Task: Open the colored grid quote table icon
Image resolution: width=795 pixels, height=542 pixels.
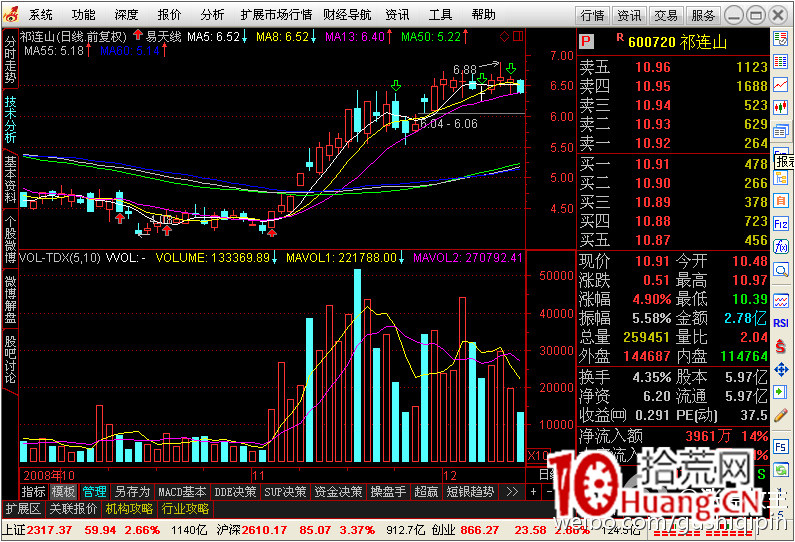Action: coord(781,61)
